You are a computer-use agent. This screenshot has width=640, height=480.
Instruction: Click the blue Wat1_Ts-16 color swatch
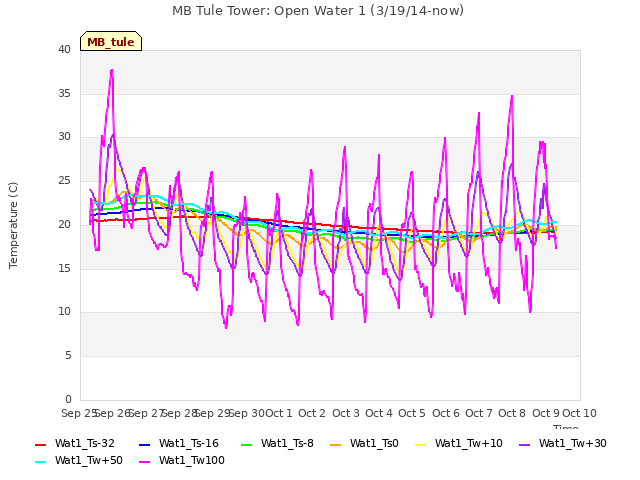145,444
